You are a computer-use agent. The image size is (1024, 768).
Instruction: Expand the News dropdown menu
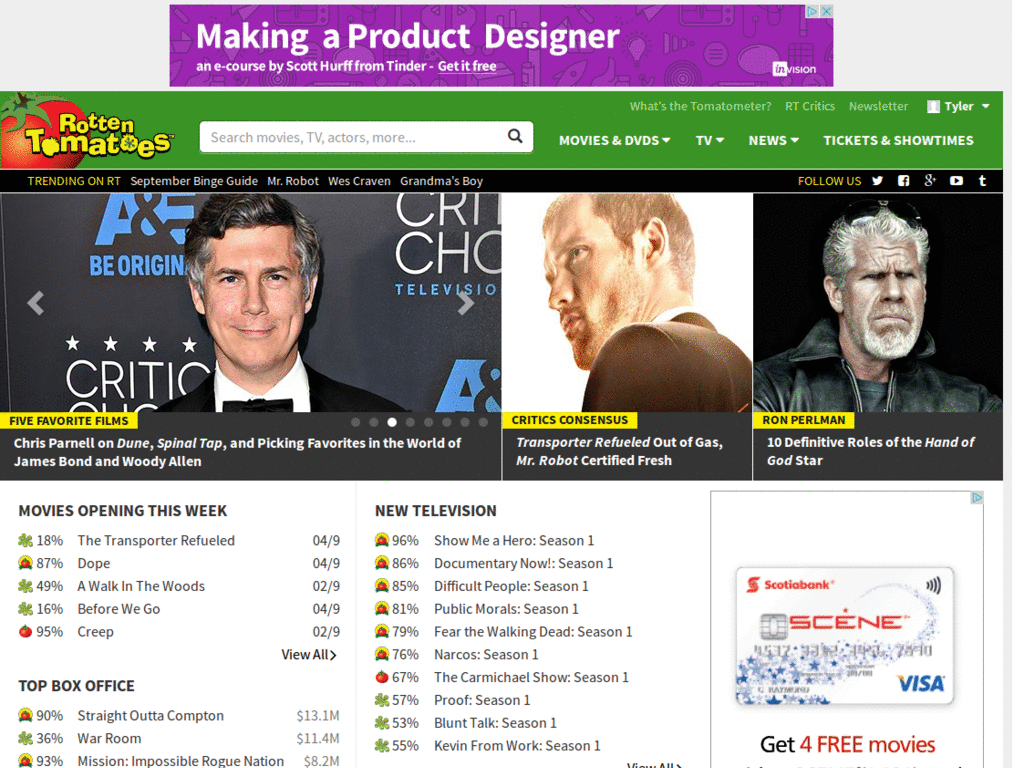click(x=774, y=140)
